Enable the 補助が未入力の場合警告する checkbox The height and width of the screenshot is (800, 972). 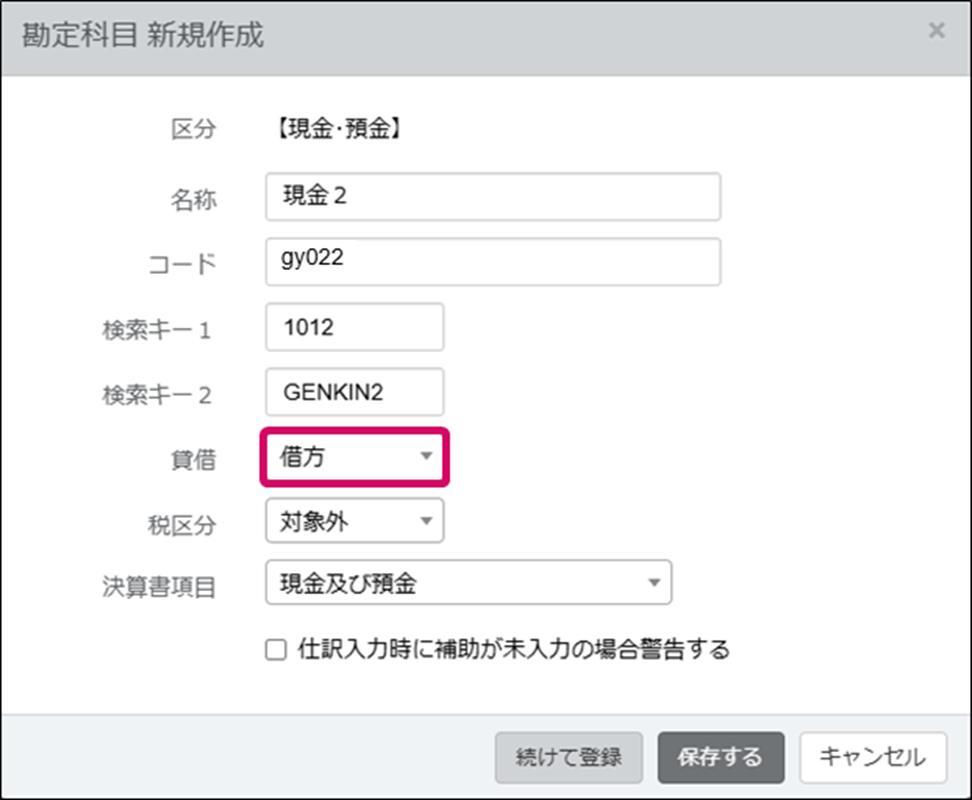[x=276, y=651]
